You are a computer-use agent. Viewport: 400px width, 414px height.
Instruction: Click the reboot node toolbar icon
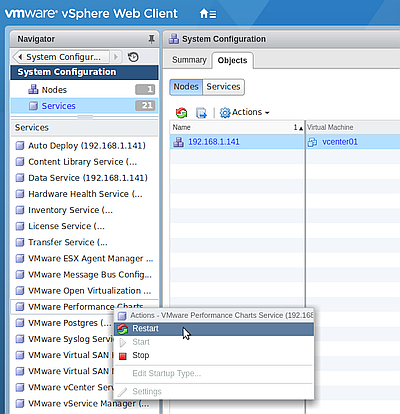click(x=181, y=113)
